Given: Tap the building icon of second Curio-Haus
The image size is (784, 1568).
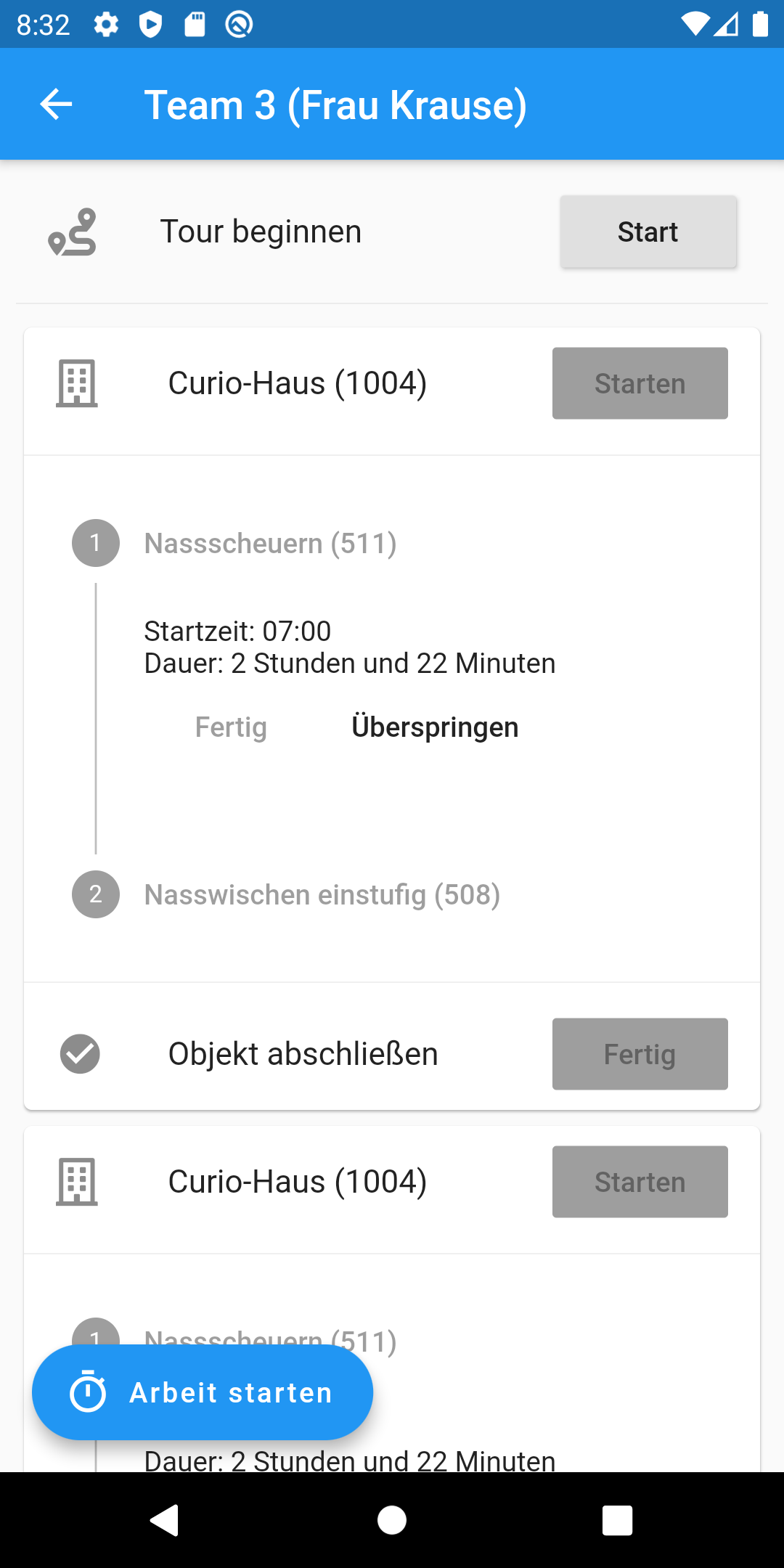Looking at the screenshot, I should (77, 1182).
